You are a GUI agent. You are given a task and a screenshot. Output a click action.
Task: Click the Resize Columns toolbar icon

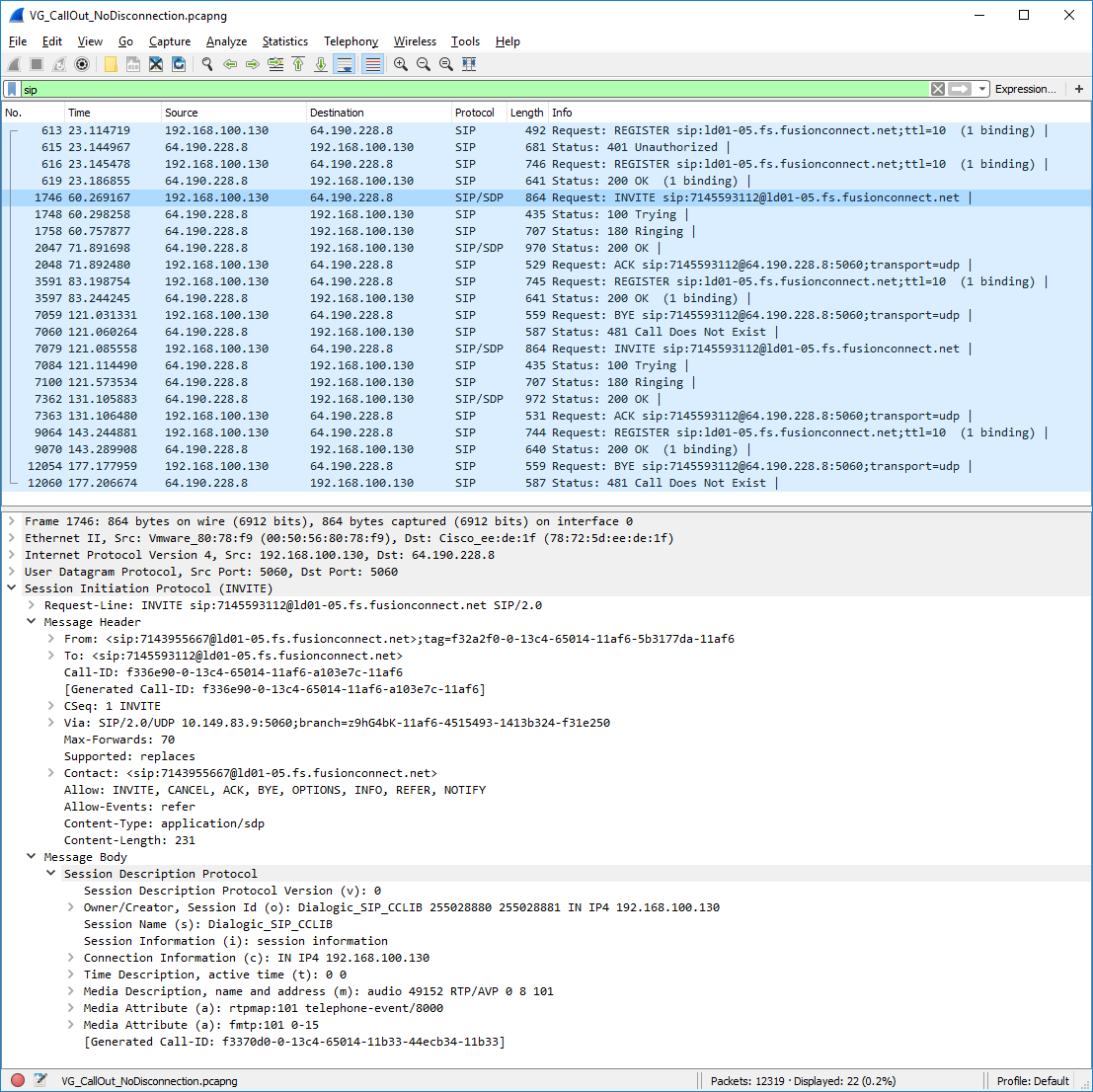coord(469,64)
